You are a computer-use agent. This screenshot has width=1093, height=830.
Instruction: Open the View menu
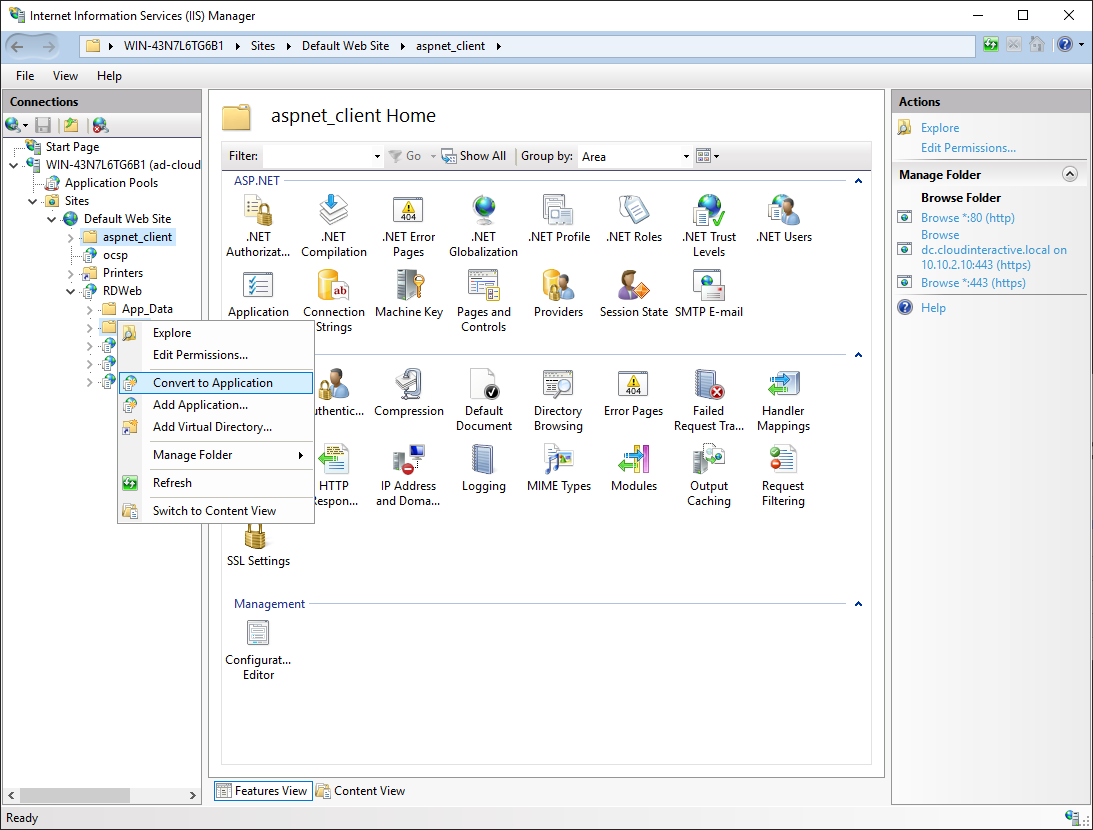66,76
